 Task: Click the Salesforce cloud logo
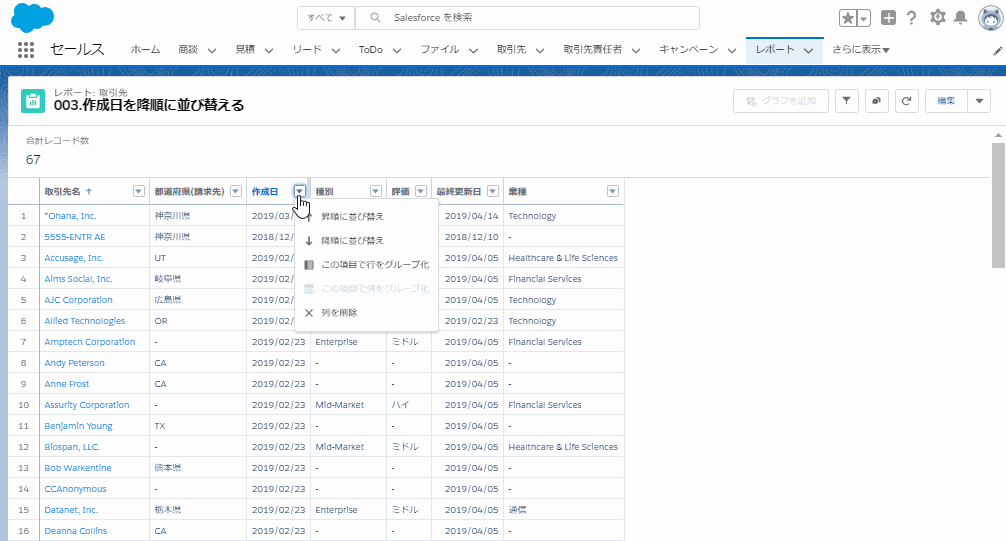[32, 17]
